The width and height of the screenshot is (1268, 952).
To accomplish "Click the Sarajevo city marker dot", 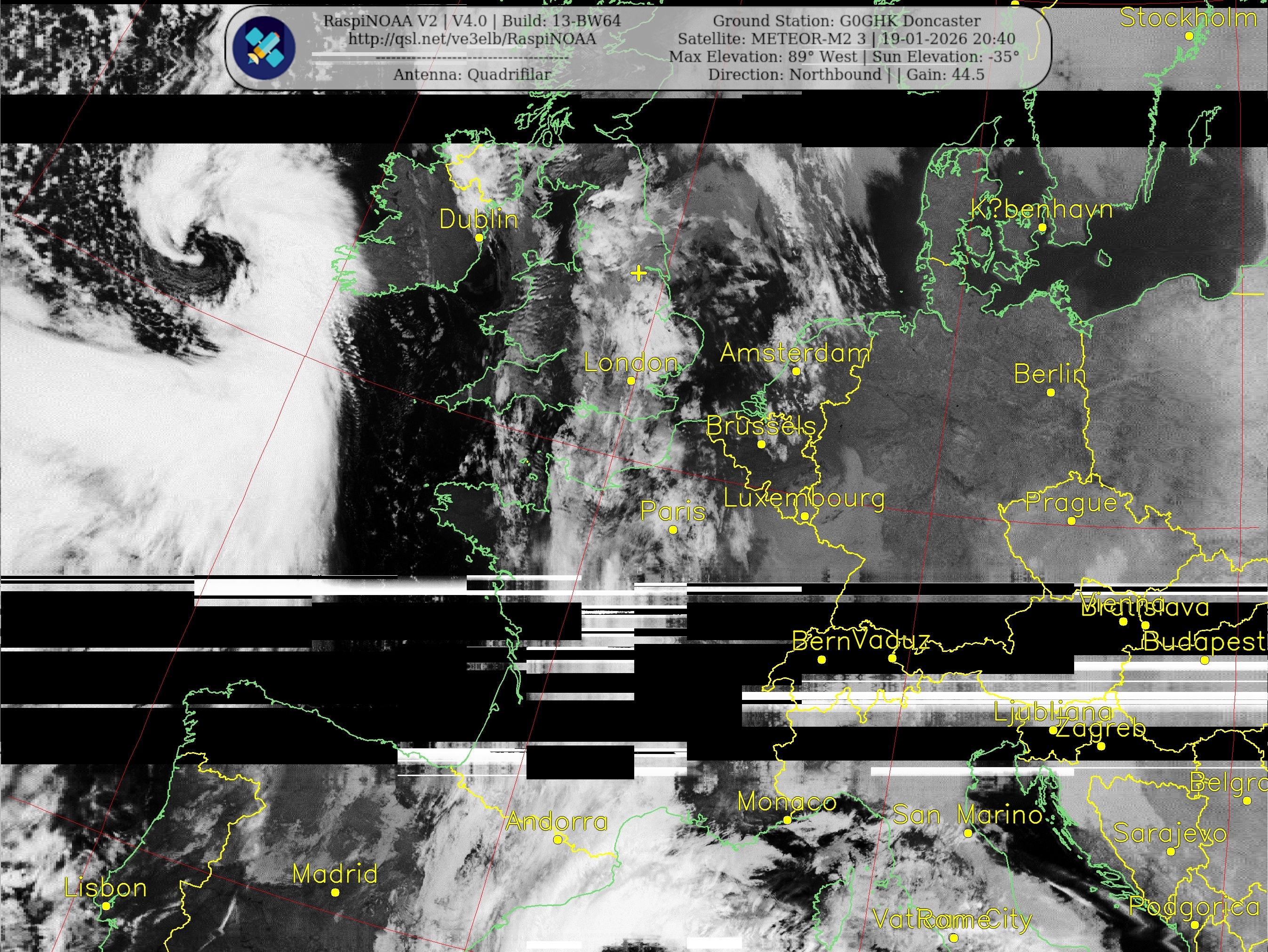I will coord(1171,852).
